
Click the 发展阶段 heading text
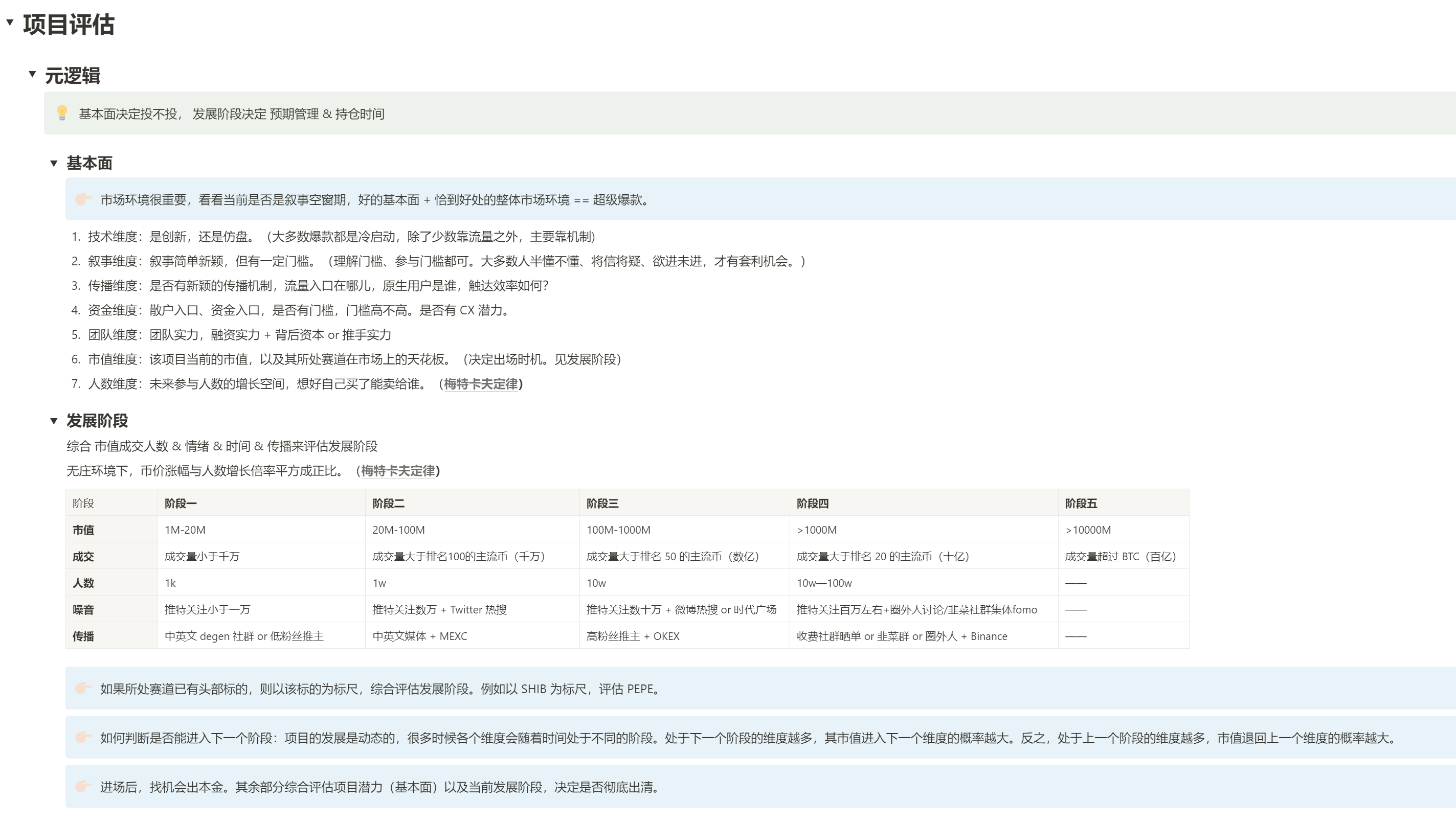(x=97, y=421)
